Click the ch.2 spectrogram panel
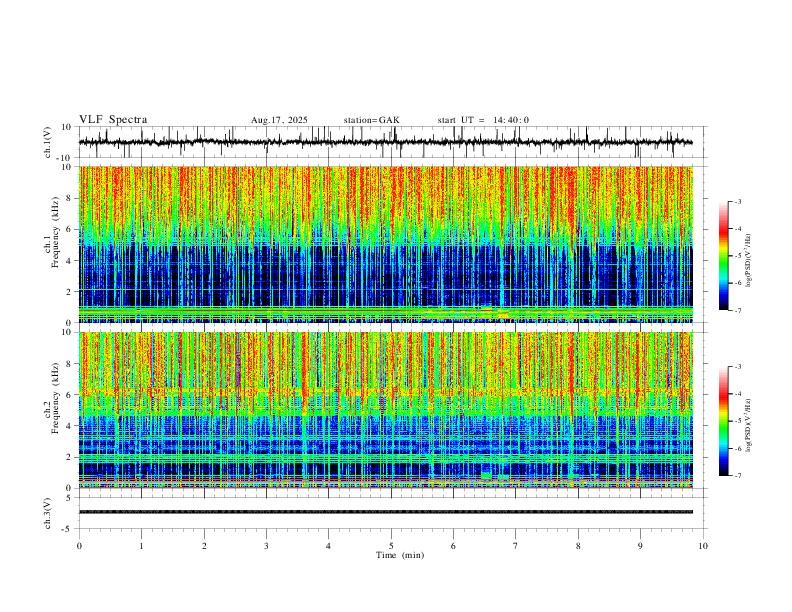Viewport: 792px width, 612px height. (x=386, y=410)
